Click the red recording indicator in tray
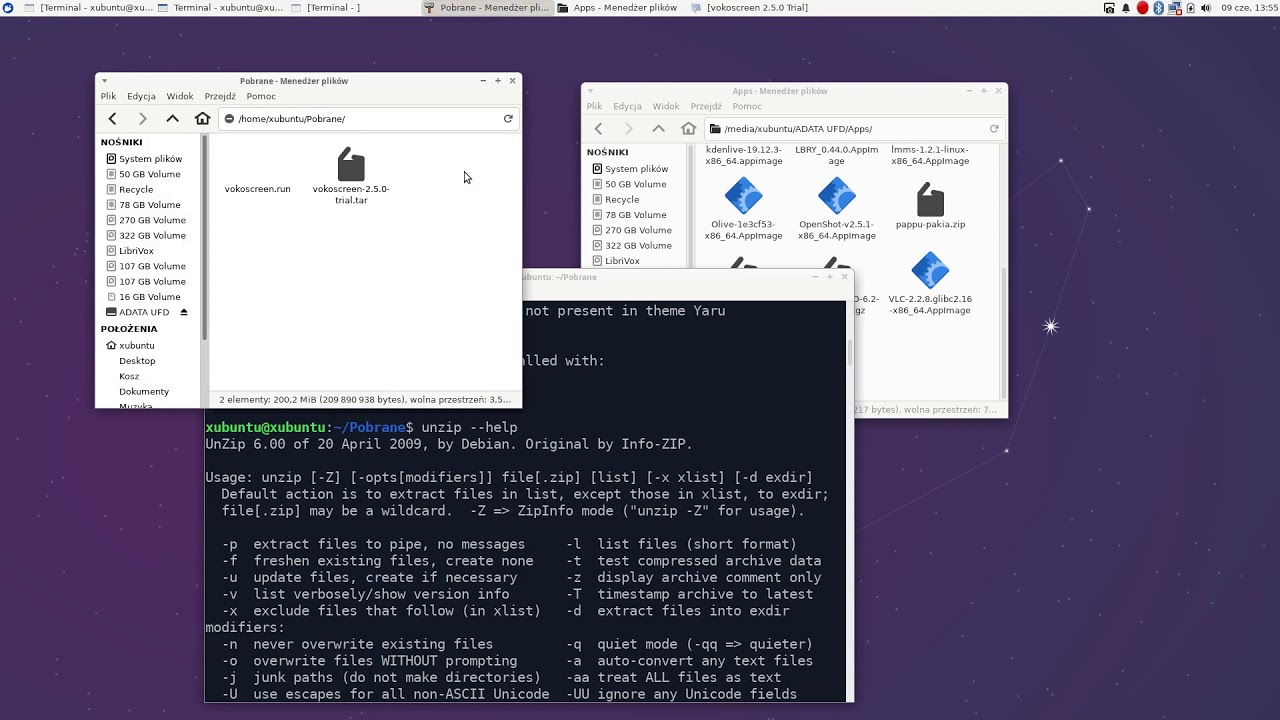The width and height of the screenshot is (1280, 720). 1142,8
